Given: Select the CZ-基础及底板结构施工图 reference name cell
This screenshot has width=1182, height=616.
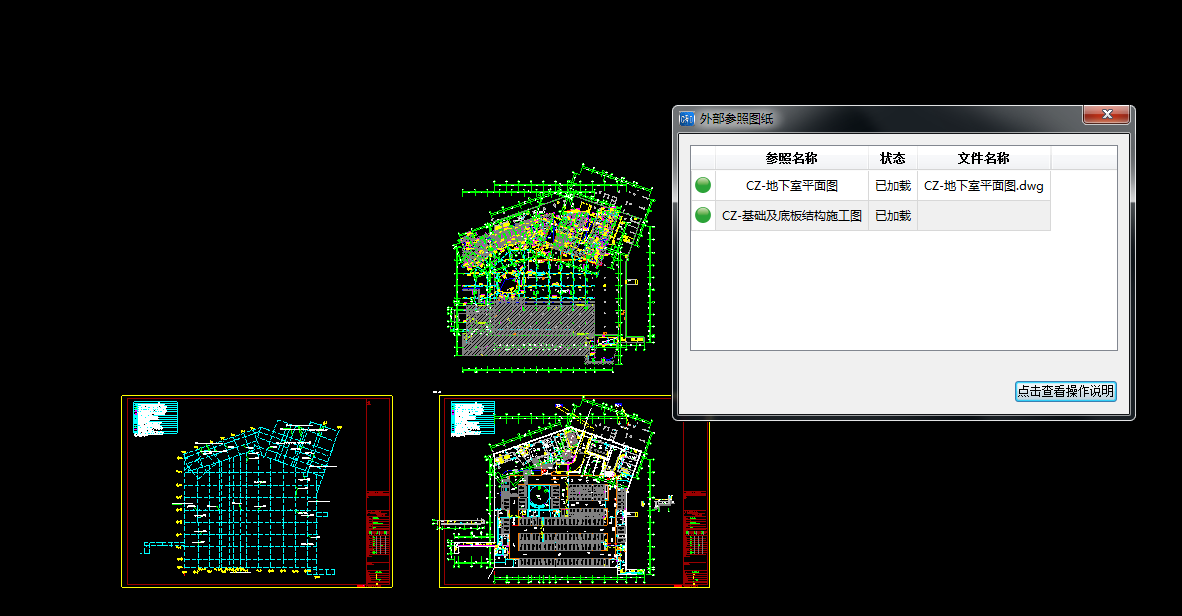Looking at the screenshot, I should (x=791, y=215).
